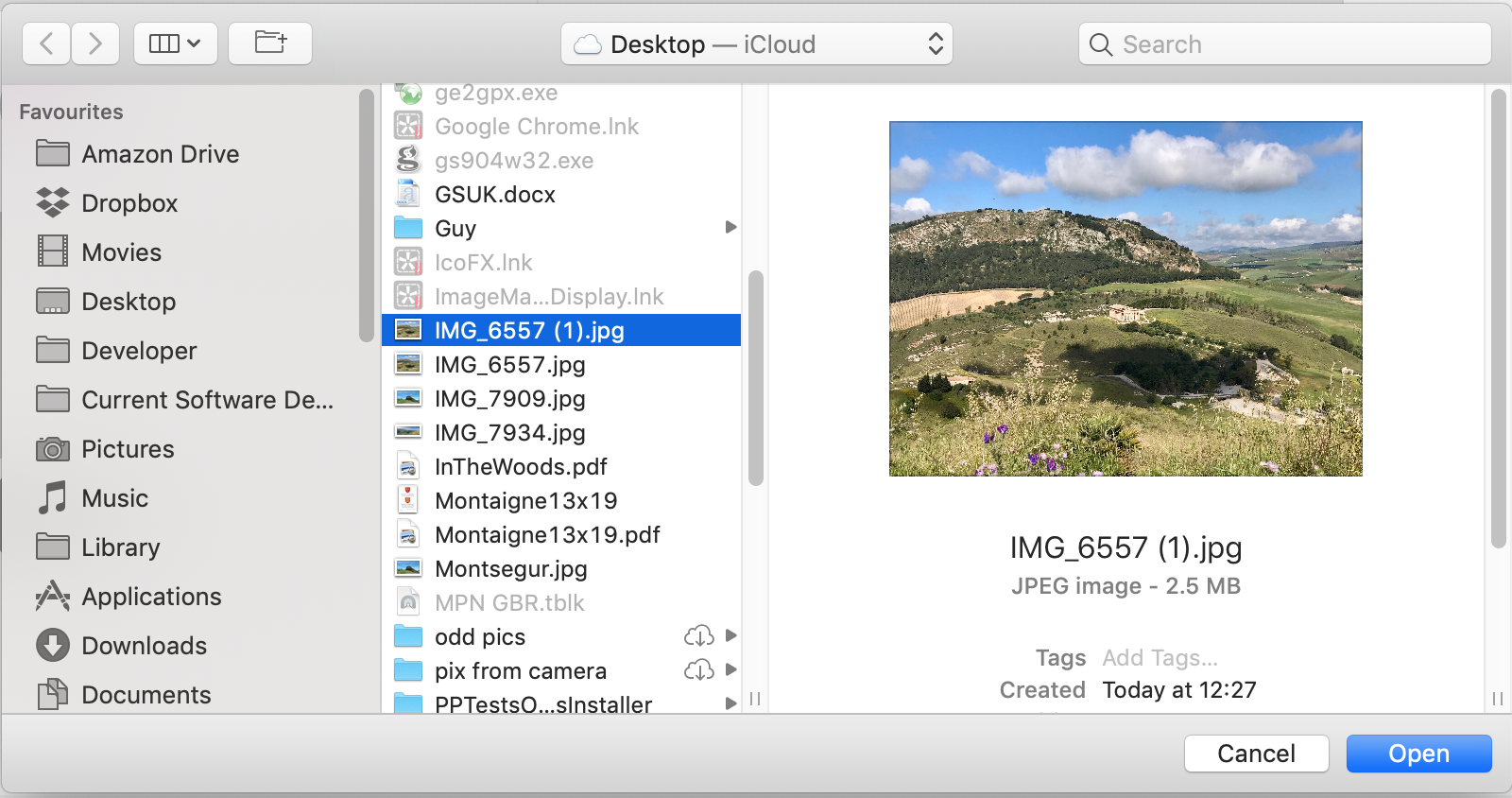Open the Library folder icon

(x=53, y=546)
